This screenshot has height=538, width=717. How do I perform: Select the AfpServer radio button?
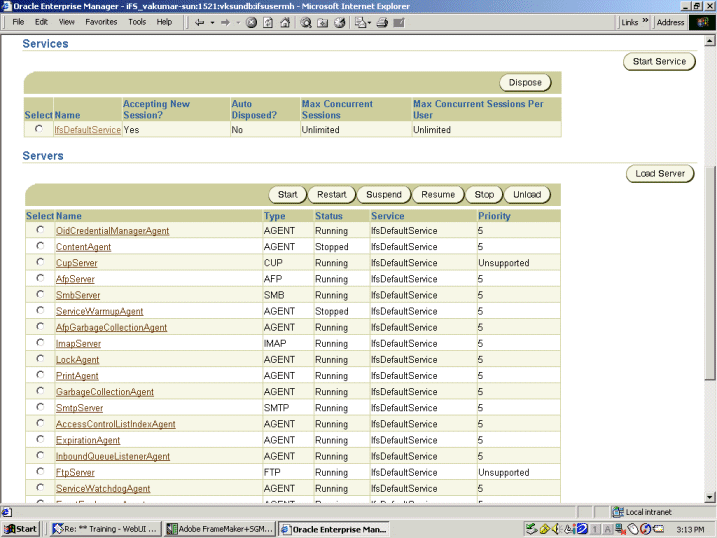[x=40, y=278]
